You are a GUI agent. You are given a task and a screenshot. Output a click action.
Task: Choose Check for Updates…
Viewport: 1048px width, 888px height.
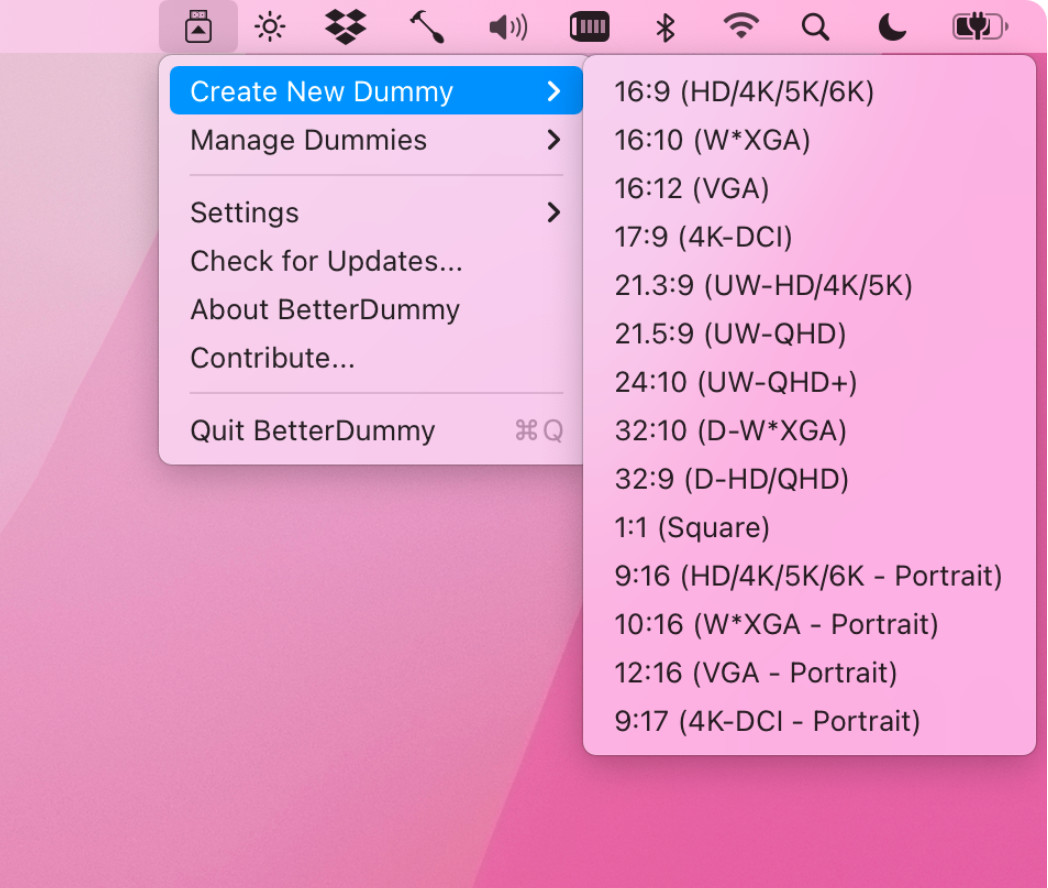pos(376,261)
